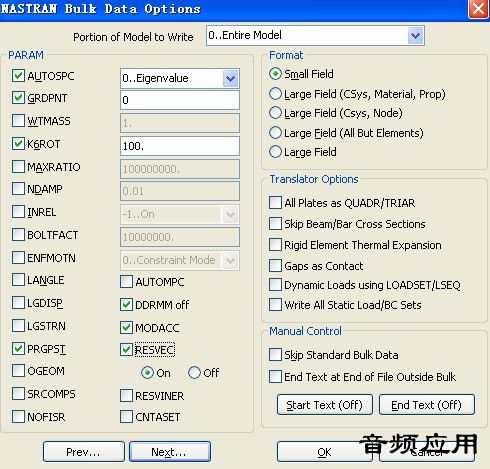This screenshot has height=469, width=490.
Task: Enable the BOLTFACT checkbox
Action: [18, 235]
